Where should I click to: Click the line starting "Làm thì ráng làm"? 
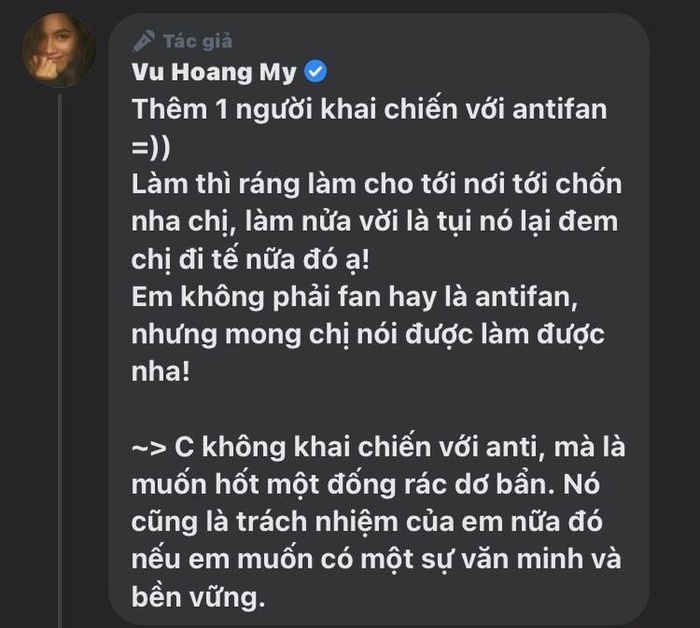point(375,184)
